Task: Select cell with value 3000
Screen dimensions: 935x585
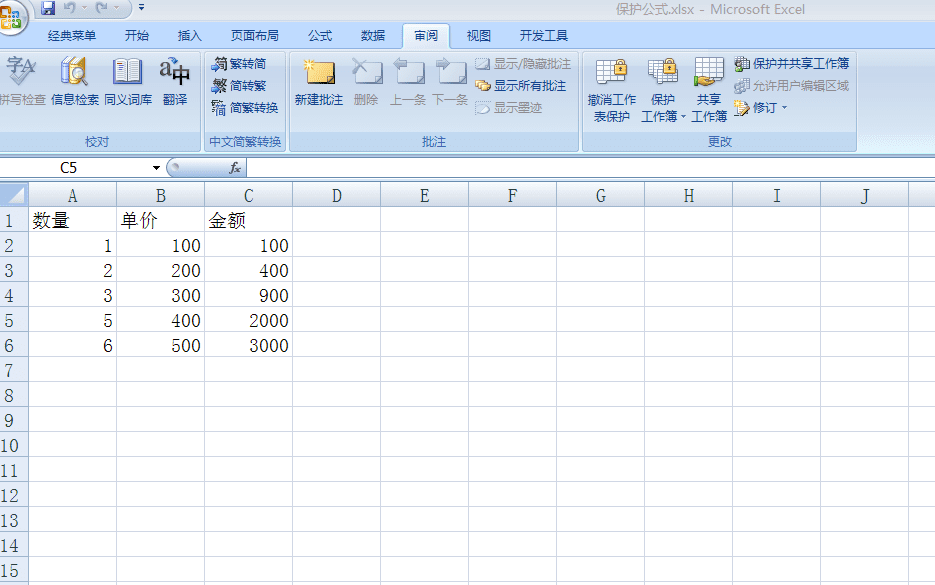Action: click(248, 345)
